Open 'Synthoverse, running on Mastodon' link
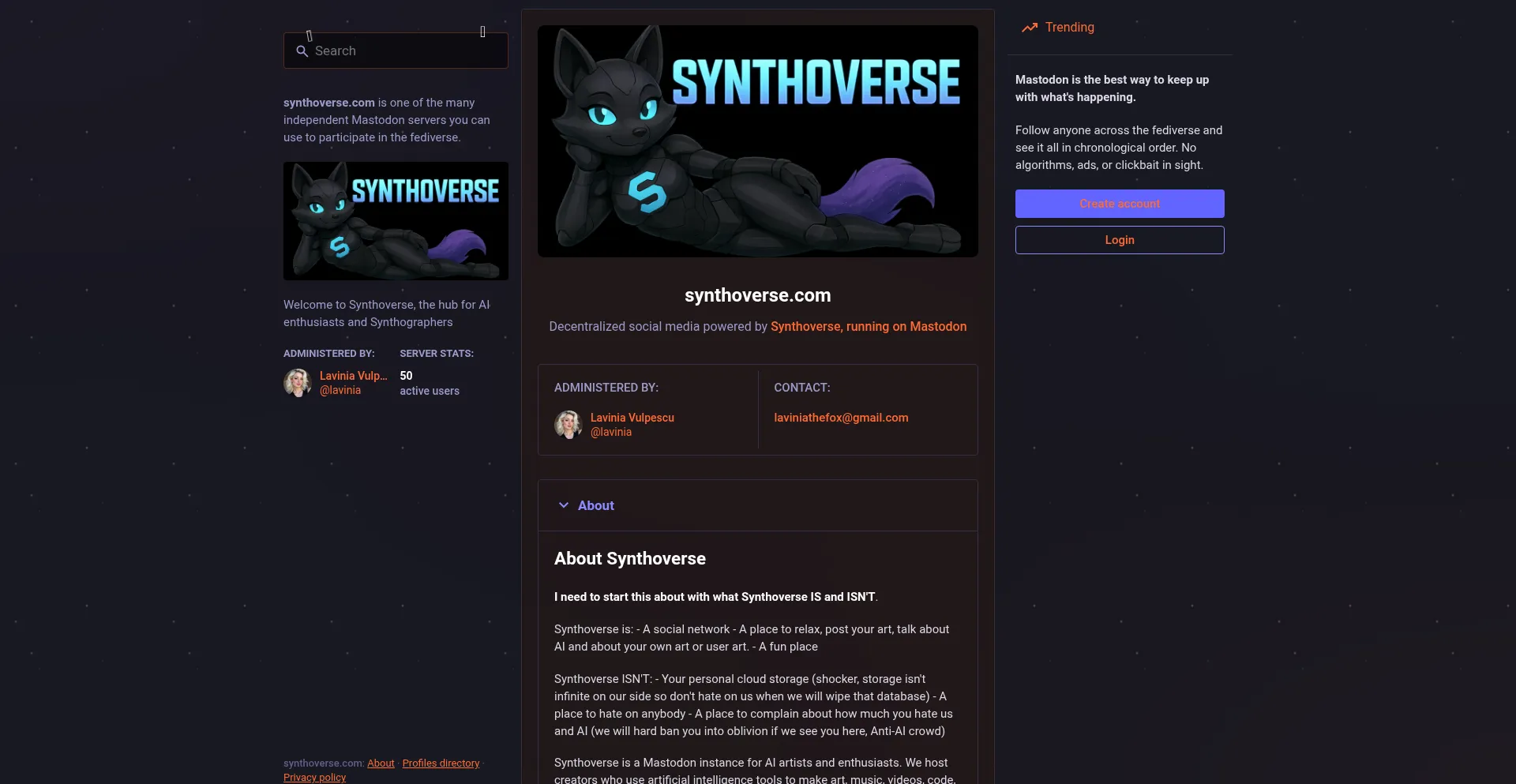This screenshot has width=1516, height=784. click(868, 327)
